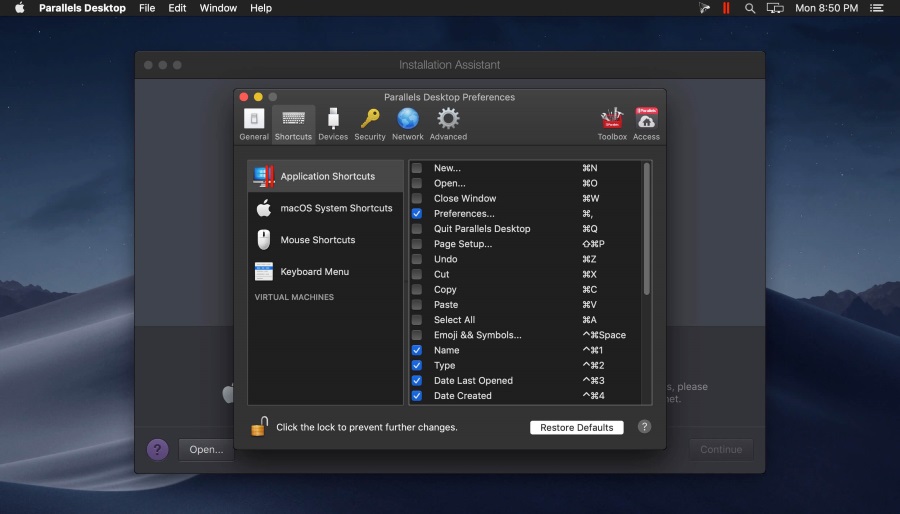Minimize the Preferences window
The height and width of the screenshot is (514, 900).
coord(258,97)
